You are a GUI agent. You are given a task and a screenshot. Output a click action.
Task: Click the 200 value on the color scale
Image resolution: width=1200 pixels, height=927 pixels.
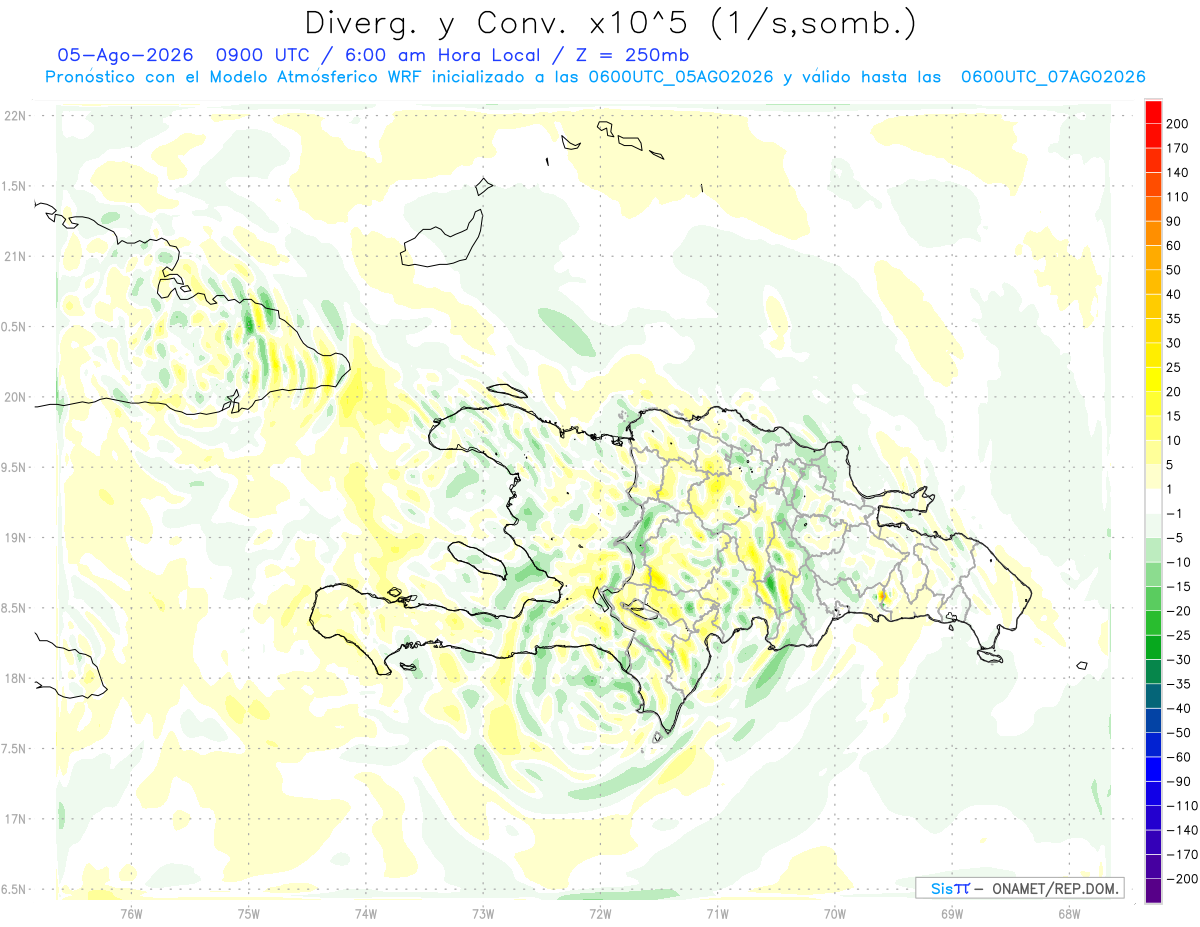tap(1179, 124)
